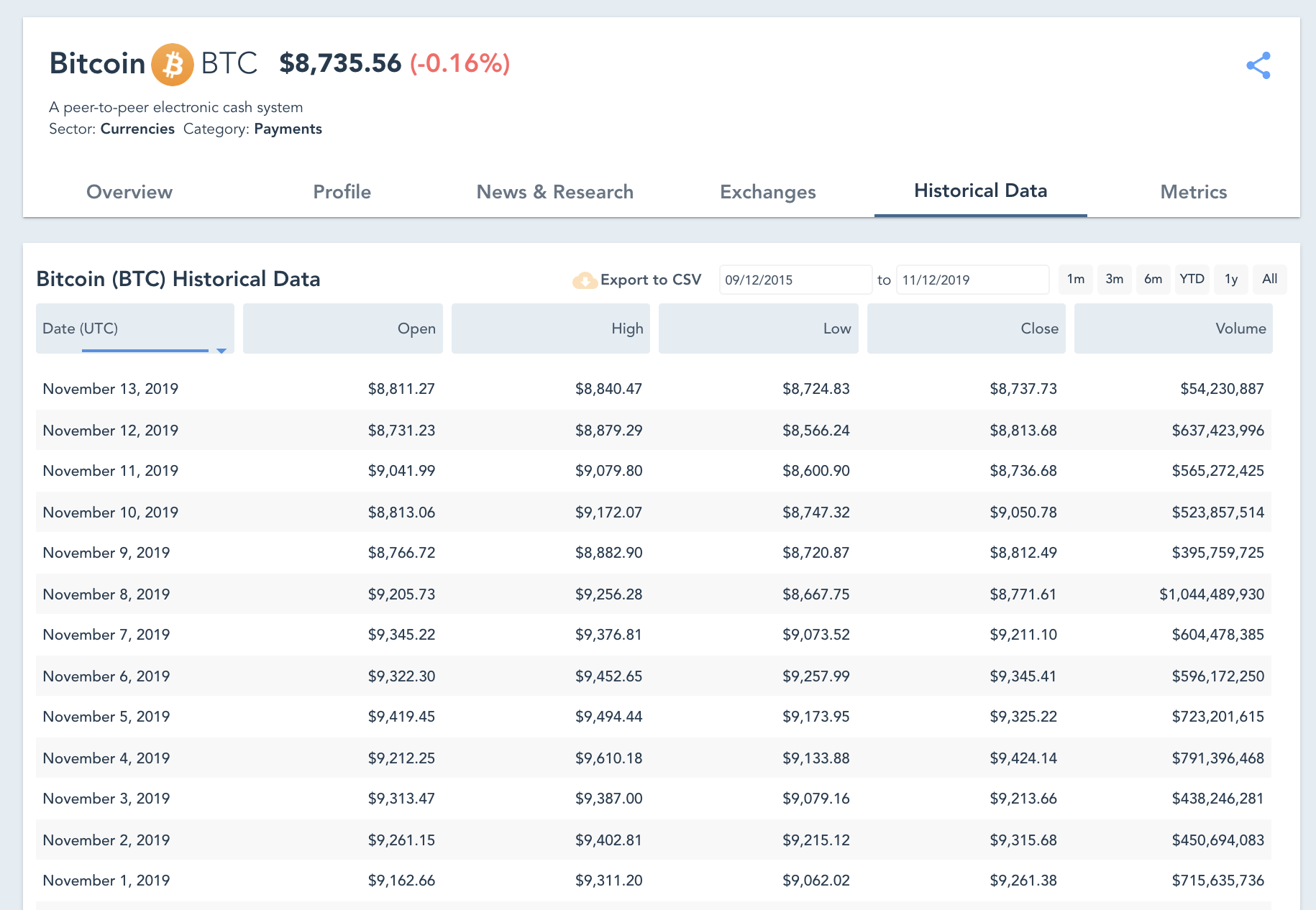Select the 1y range button
Viewport: 1316px width, 910px height.
coord(1231,279)
